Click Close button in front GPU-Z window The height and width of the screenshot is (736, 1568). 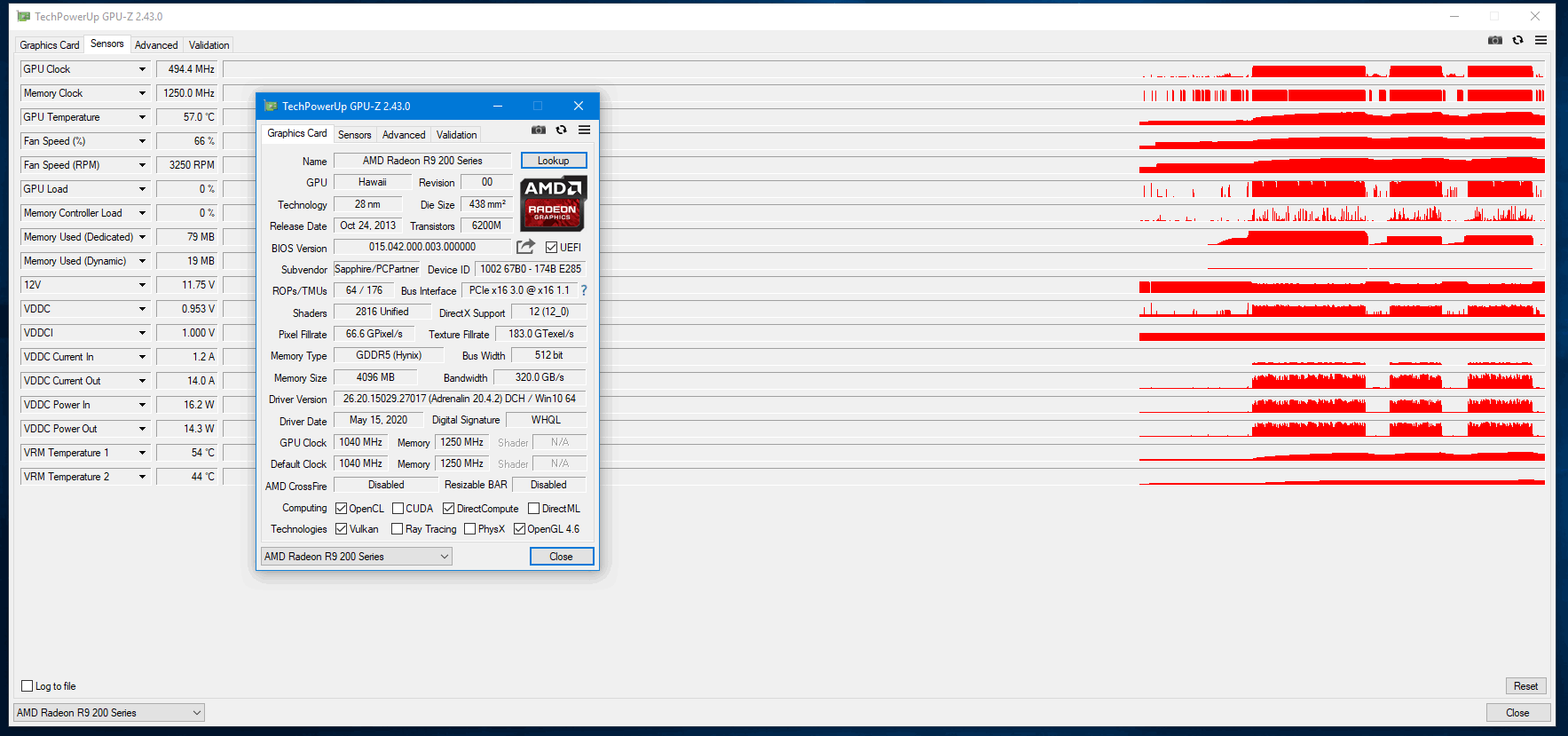[561, 557]
